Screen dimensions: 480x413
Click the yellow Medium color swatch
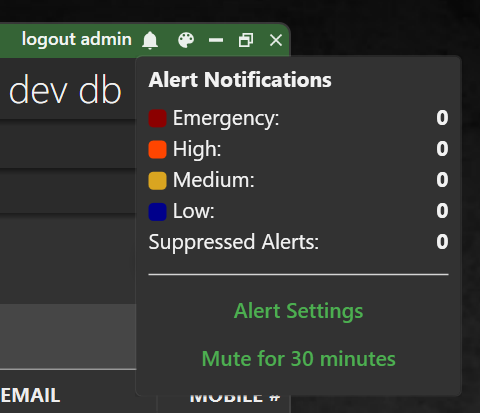click(157, 181)
